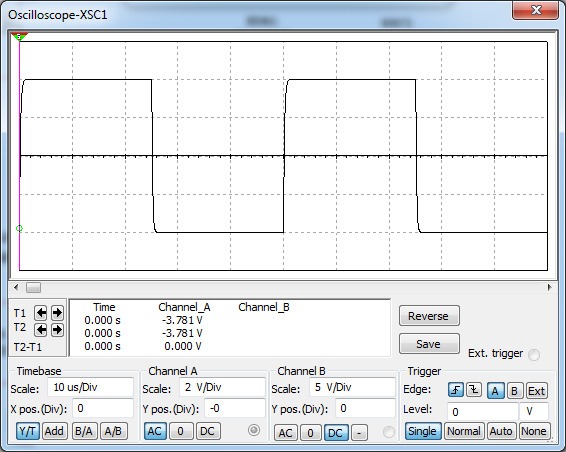
Task: Close the Oscilloscope-XSC1 window
Action: click(536, 10)
